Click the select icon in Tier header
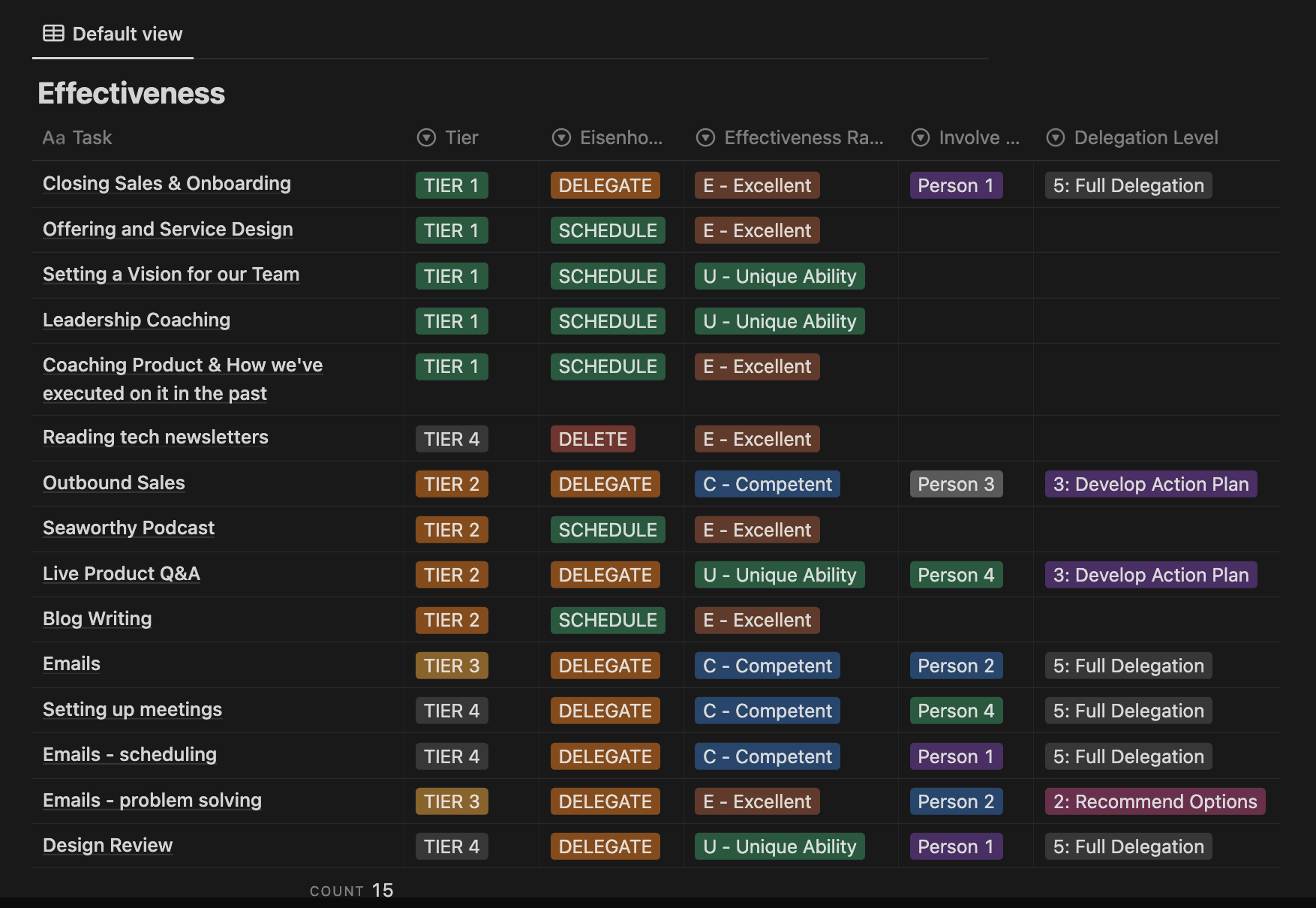This screenshot has height=908, width=1316. click(x=426, y=138)
